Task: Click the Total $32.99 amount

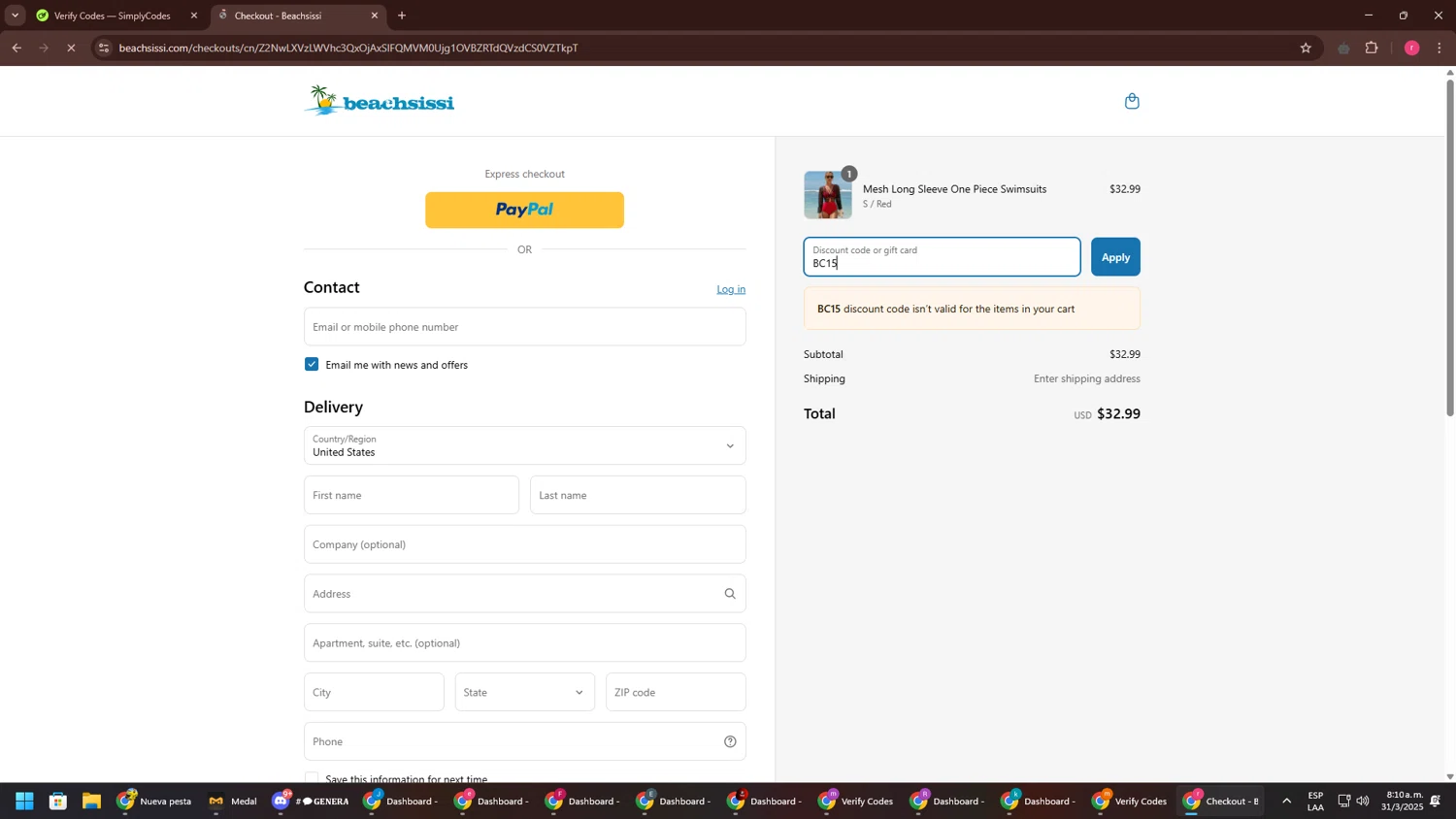Action: point(1118,414)
